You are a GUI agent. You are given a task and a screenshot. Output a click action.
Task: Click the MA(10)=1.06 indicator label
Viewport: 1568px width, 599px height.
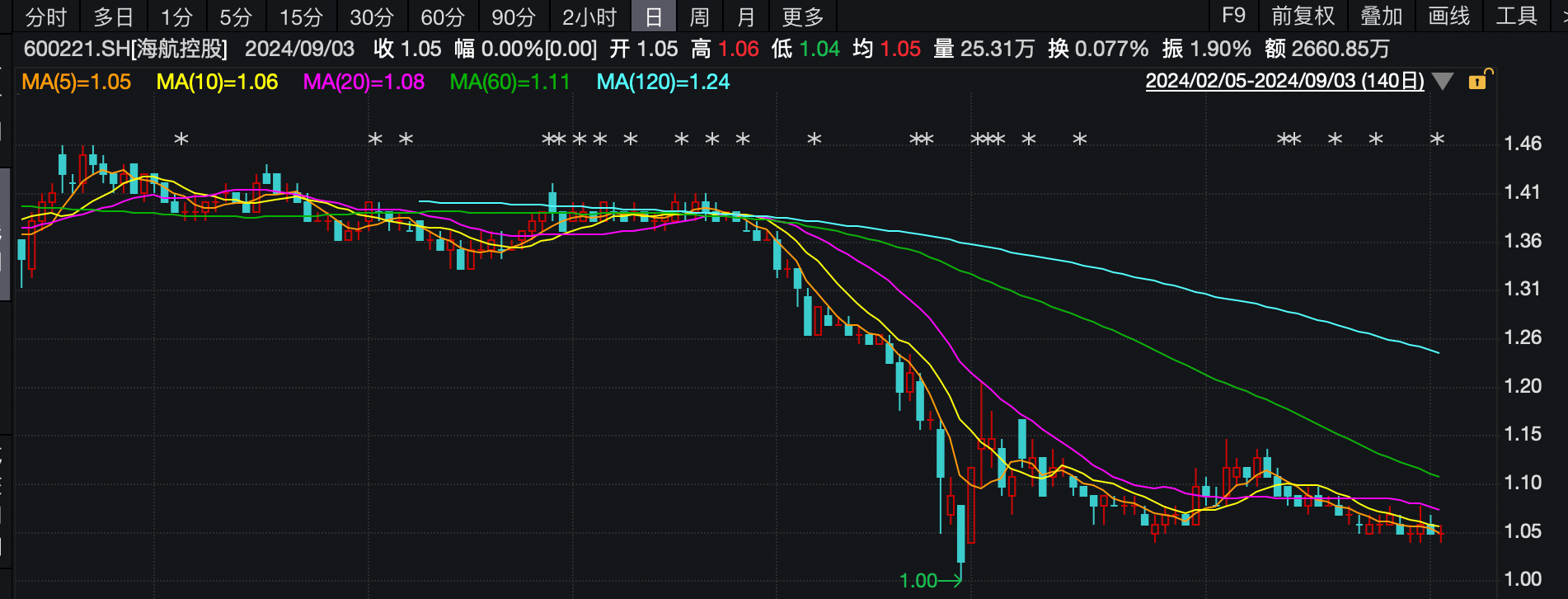pos(217,82)
